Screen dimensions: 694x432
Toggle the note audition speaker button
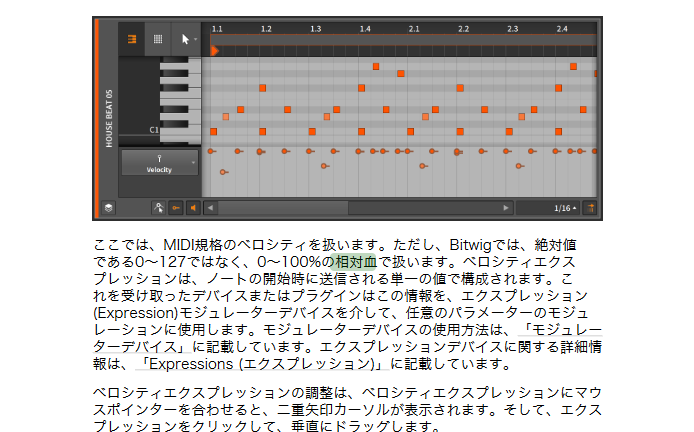[193, 208]
